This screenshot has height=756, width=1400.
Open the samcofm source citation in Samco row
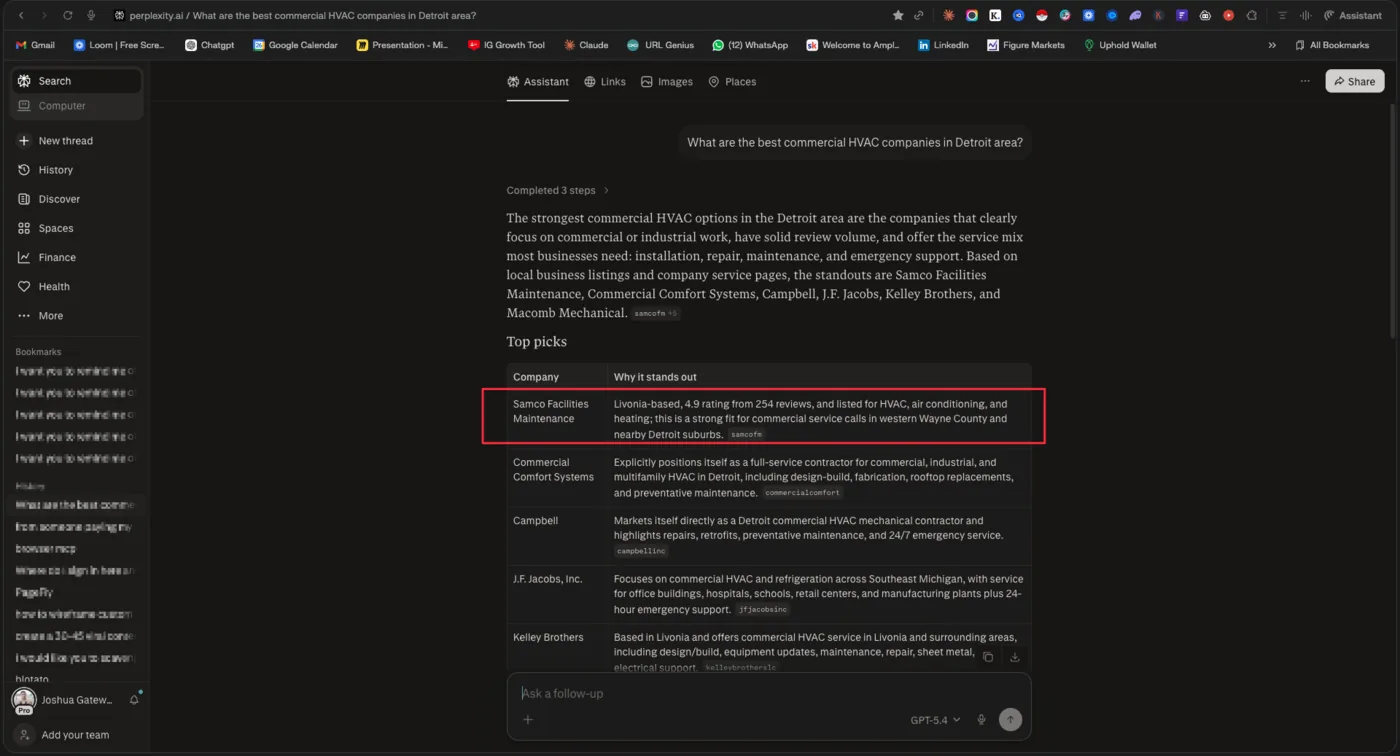[x=747, y=435]
